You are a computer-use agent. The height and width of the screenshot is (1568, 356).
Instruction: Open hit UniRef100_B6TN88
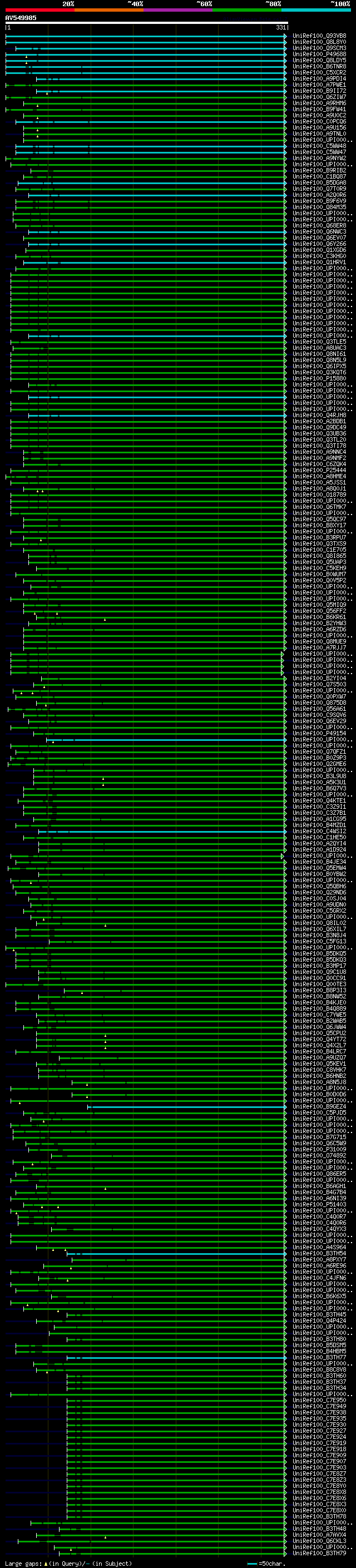pos(319,66)
